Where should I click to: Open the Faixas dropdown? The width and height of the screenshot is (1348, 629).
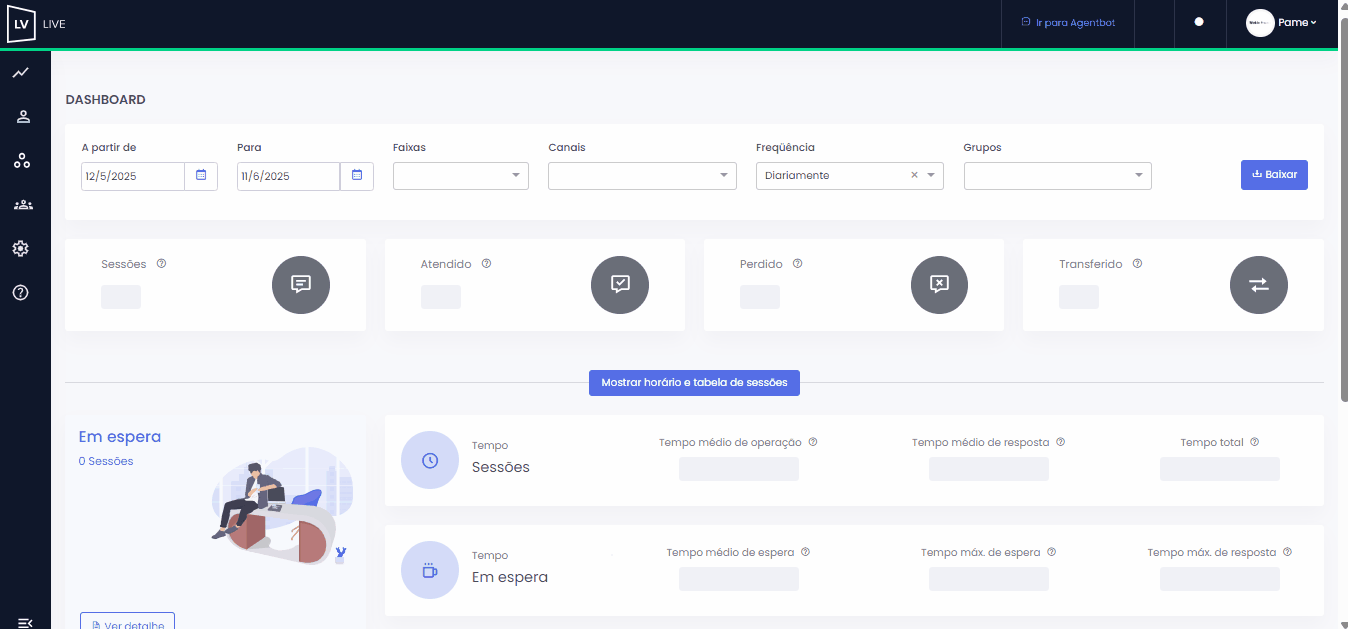(461, 176)
